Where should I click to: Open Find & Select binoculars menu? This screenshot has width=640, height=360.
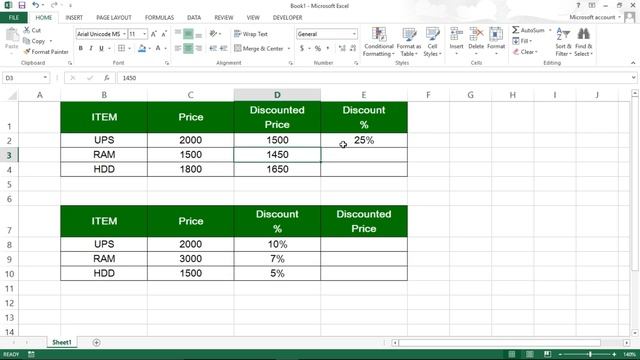point(584,42)
